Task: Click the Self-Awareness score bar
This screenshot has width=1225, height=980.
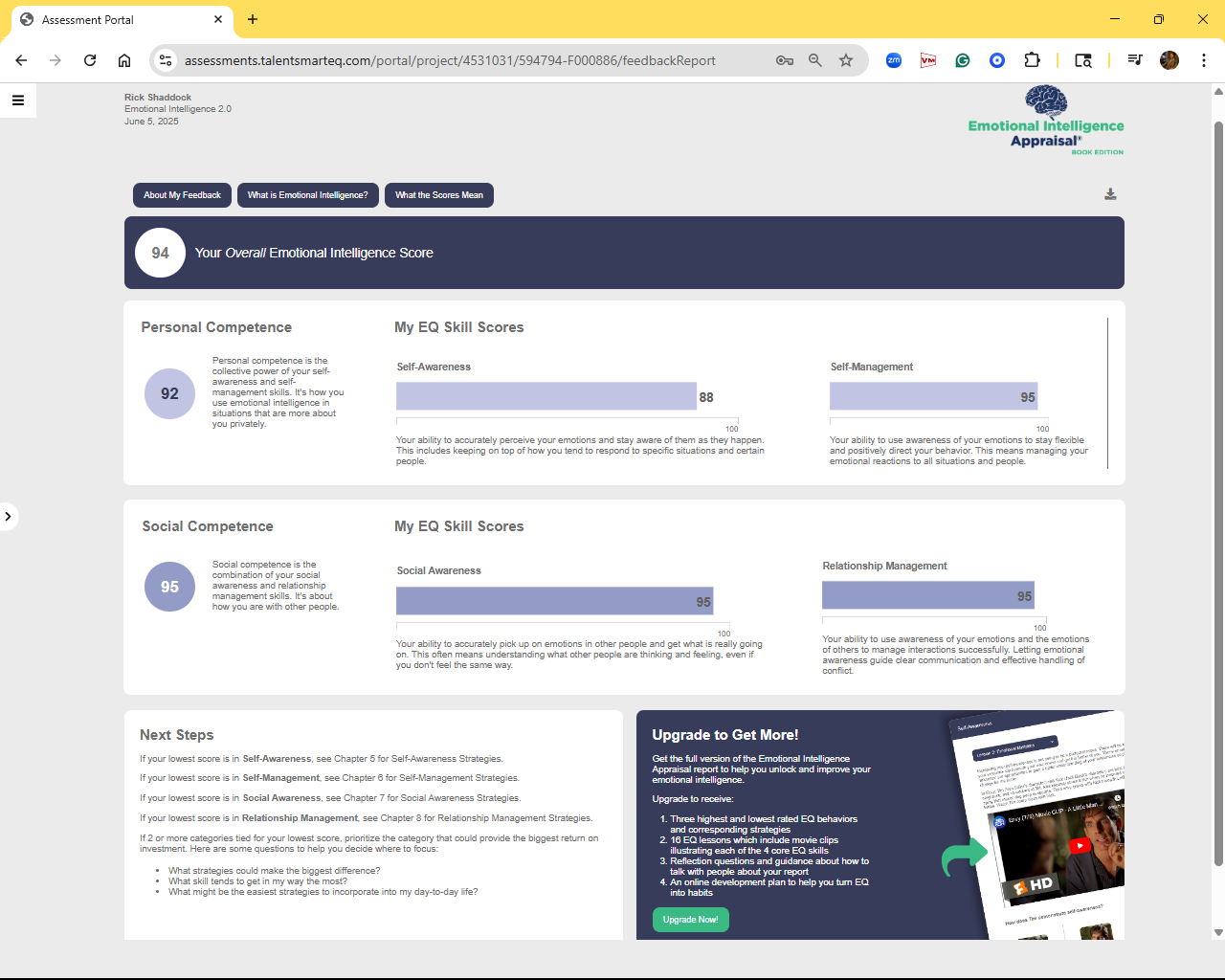Action: pyautogui.click(x=546, y=396)
